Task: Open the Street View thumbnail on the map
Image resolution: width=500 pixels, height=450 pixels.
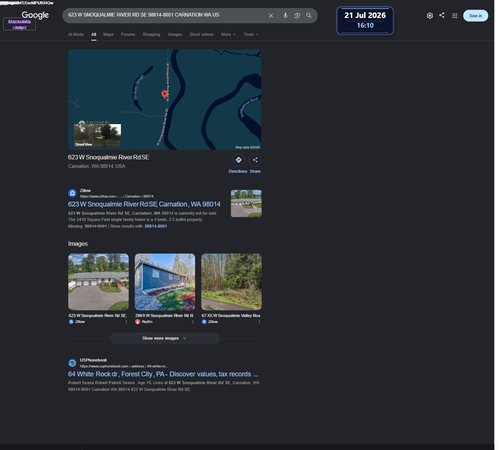Action: (97, 135)
